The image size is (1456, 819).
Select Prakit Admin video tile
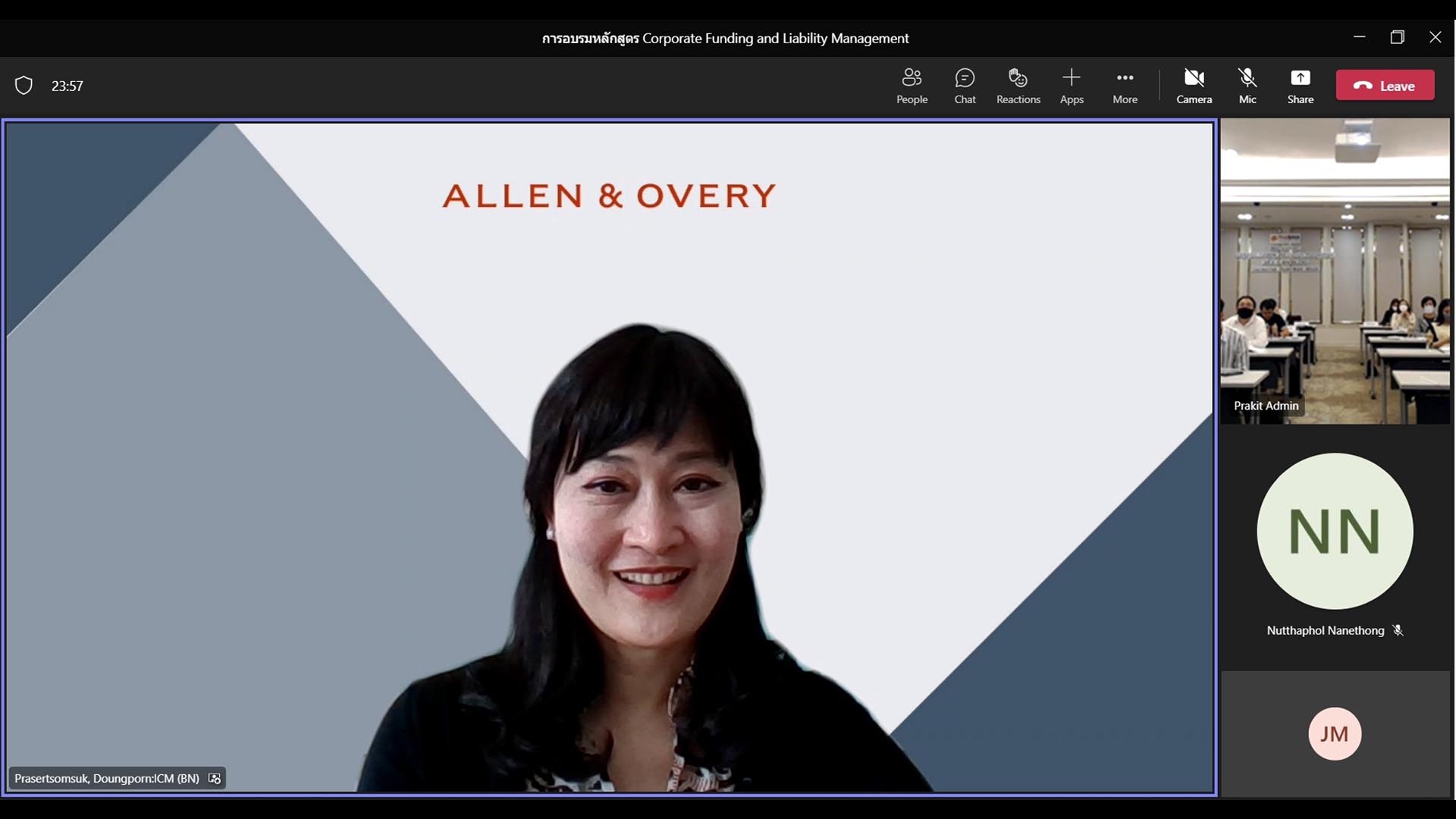coord(1335,271)
